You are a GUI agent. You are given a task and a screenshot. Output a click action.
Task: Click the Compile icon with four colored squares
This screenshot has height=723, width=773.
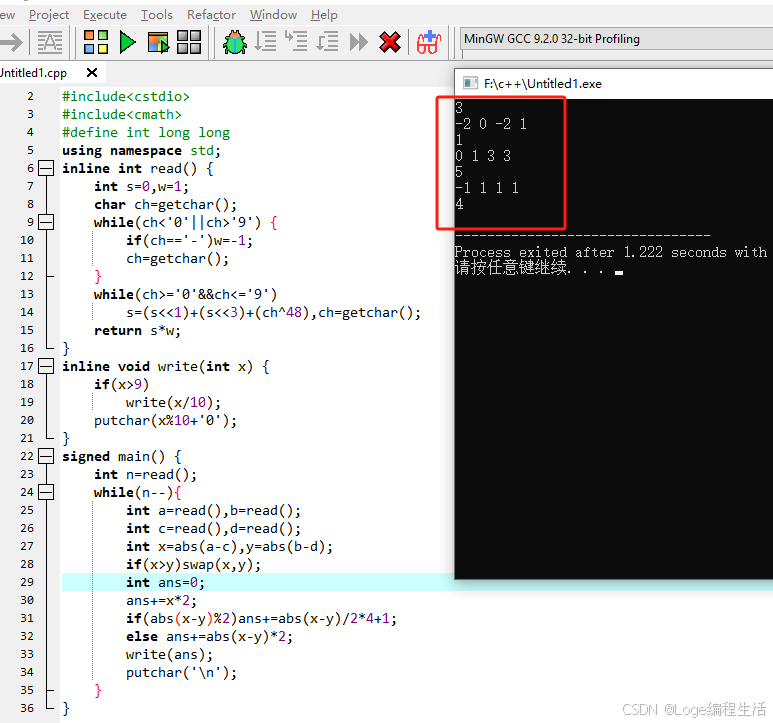96,42
